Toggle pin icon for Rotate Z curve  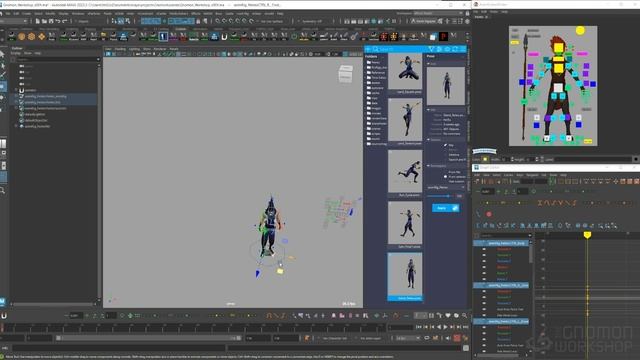click(484, 279)
